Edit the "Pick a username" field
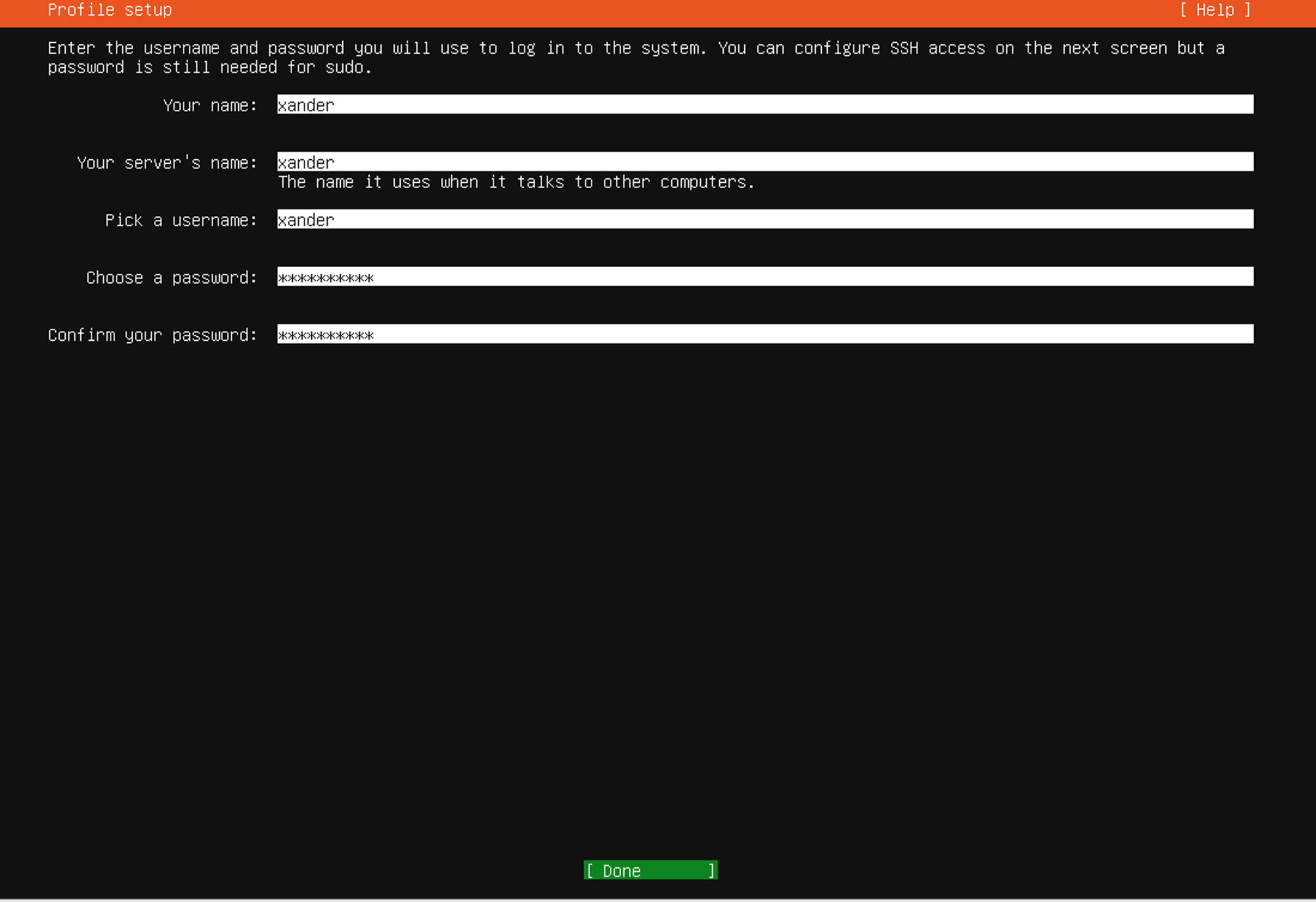Viewport: 1316px width, 902px height. (765, 219)
